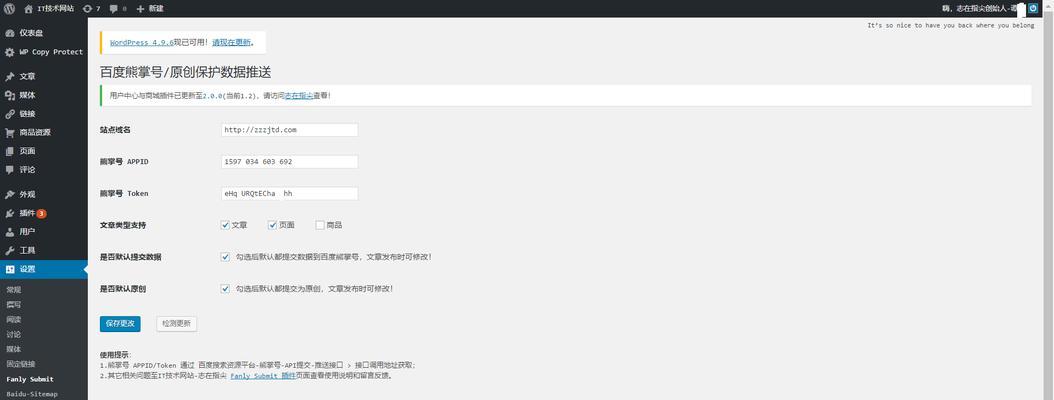
Task: Click the 工具 wrench icon
Action: point(9,250)
